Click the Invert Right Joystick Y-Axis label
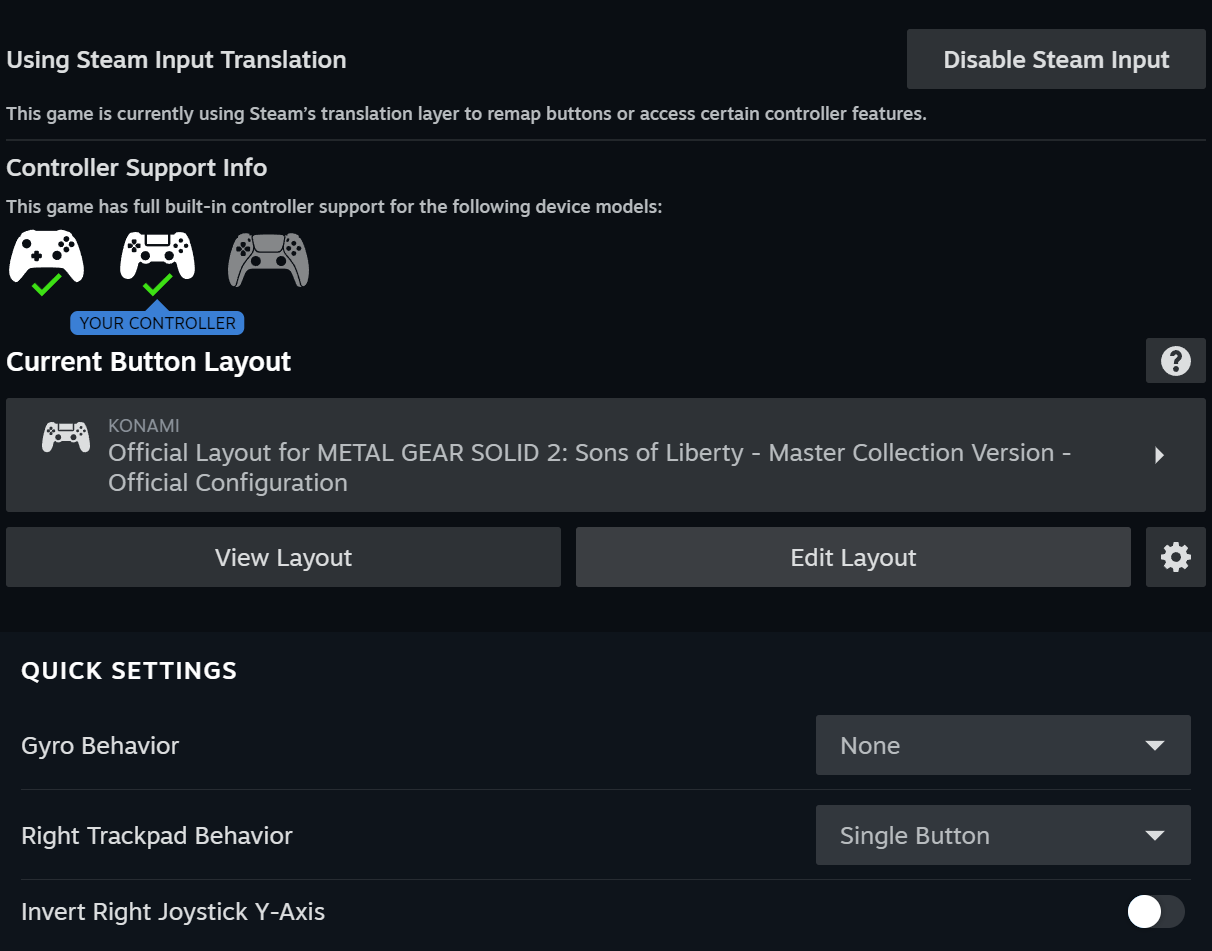Screen dimensions: 1212x951 [173, 912]
